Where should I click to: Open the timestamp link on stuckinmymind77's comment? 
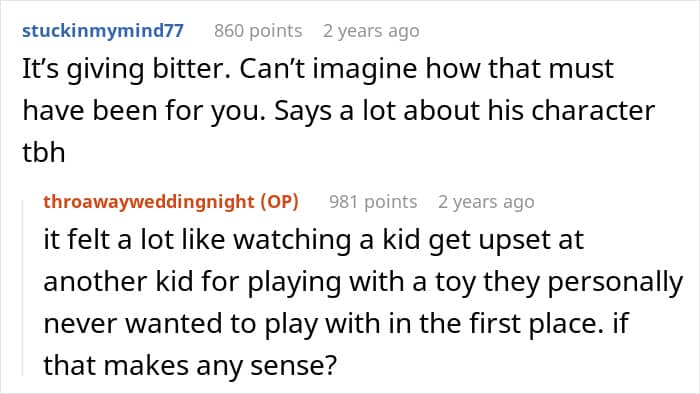point(371,31)
